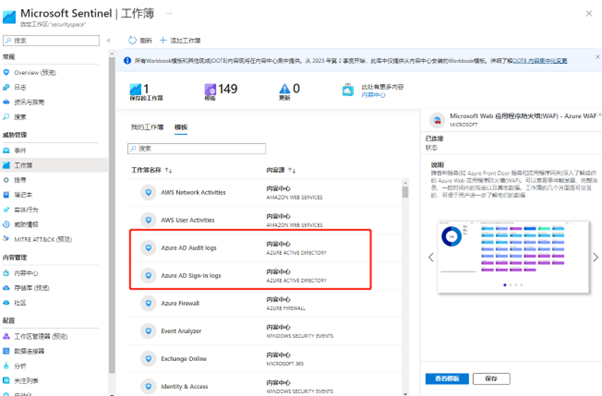Click the first carousel page dot
Image resolution: width=602 pixels, height=396 pixels.
(x=505, y=285)
